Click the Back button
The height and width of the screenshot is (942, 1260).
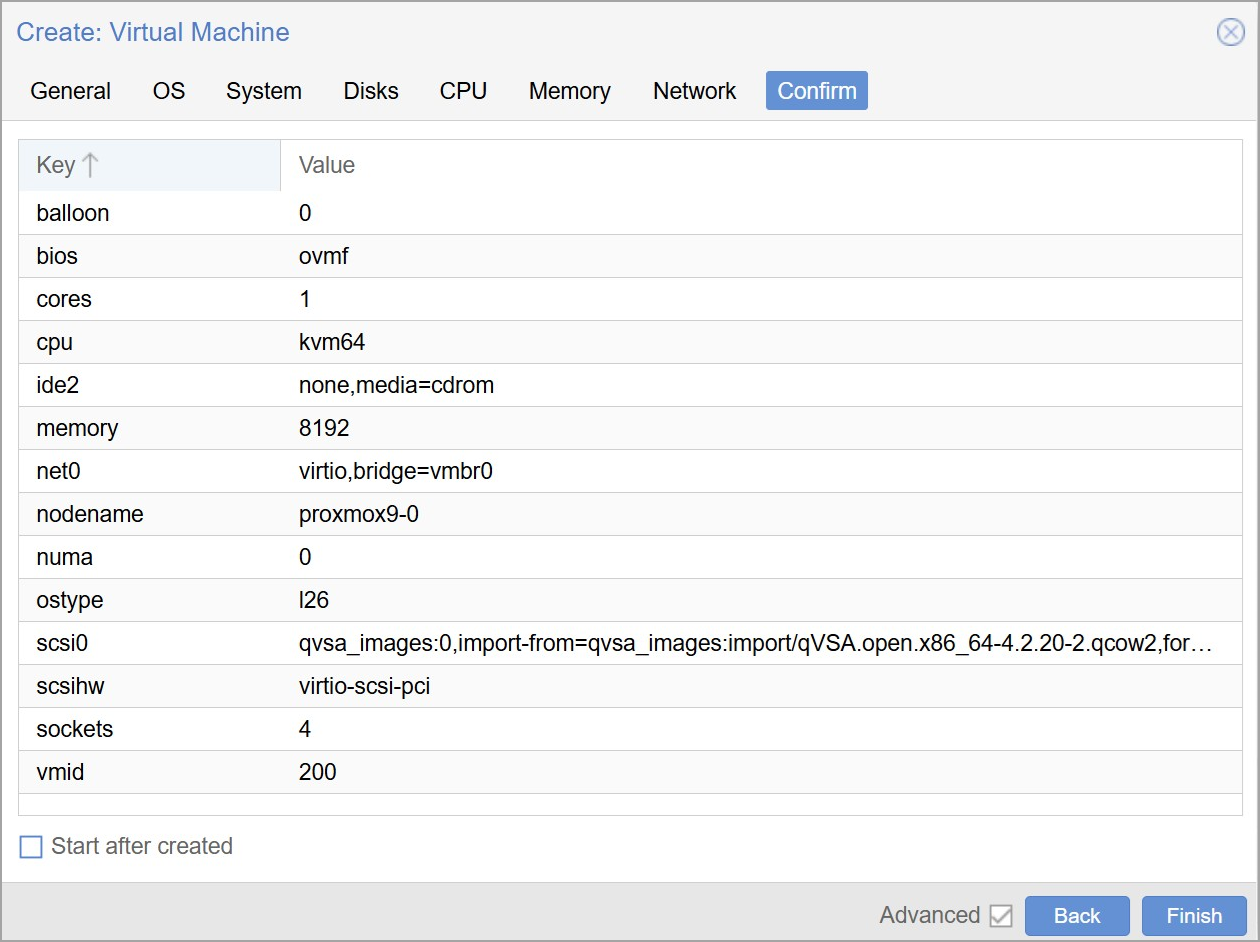point(1077,916)
